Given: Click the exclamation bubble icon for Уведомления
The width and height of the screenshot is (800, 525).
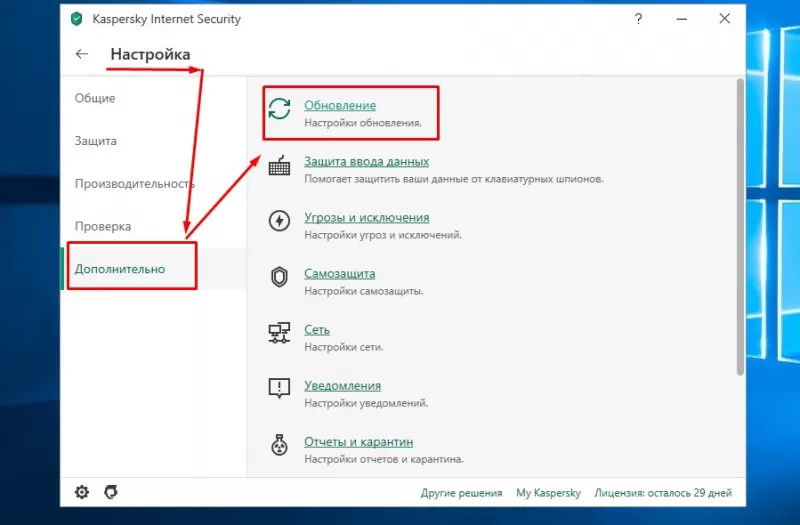Looking at the screenshot, I should pyautogui.click(x=279, y=388).
